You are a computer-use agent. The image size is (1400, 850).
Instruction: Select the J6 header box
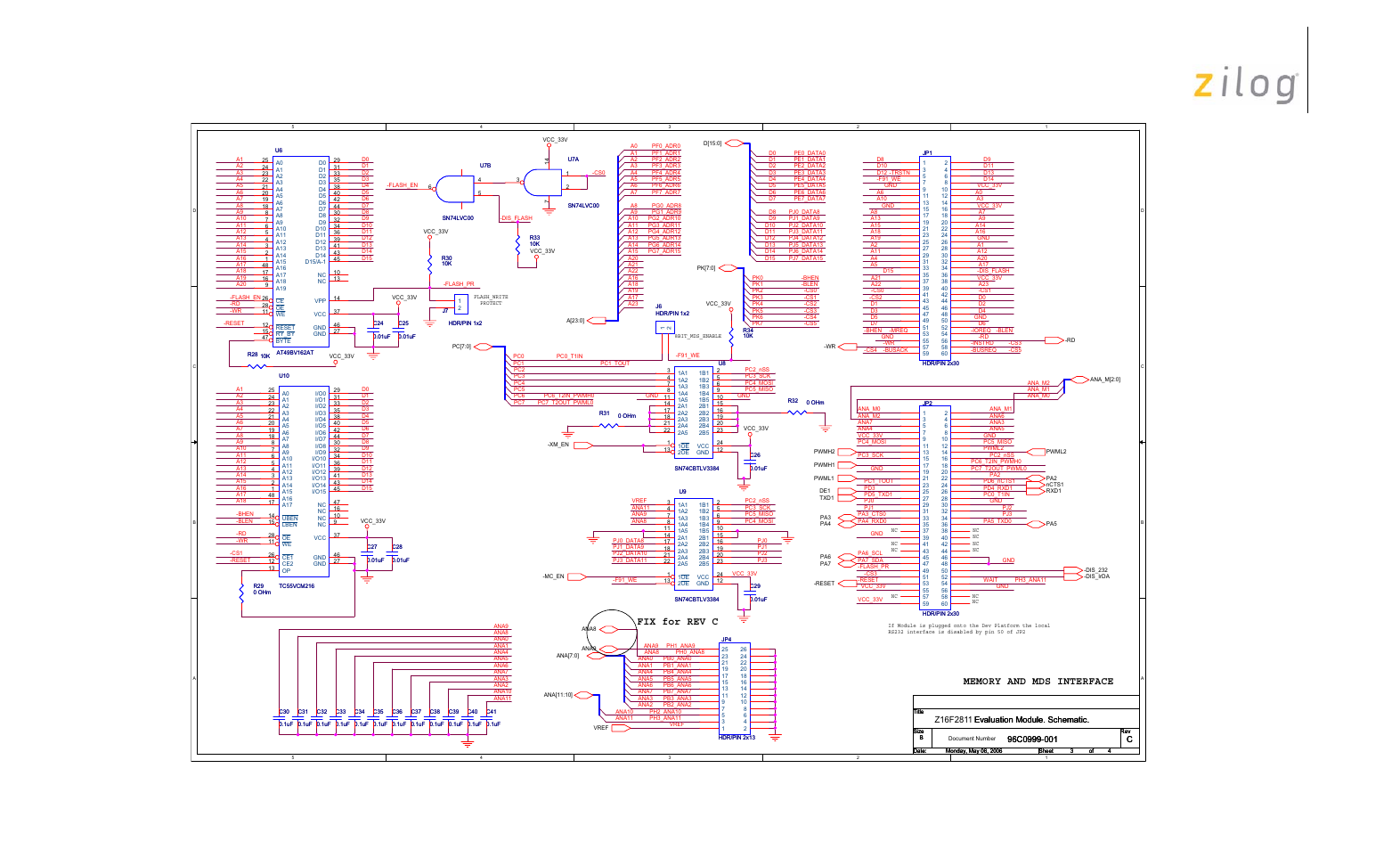point(665,327)
